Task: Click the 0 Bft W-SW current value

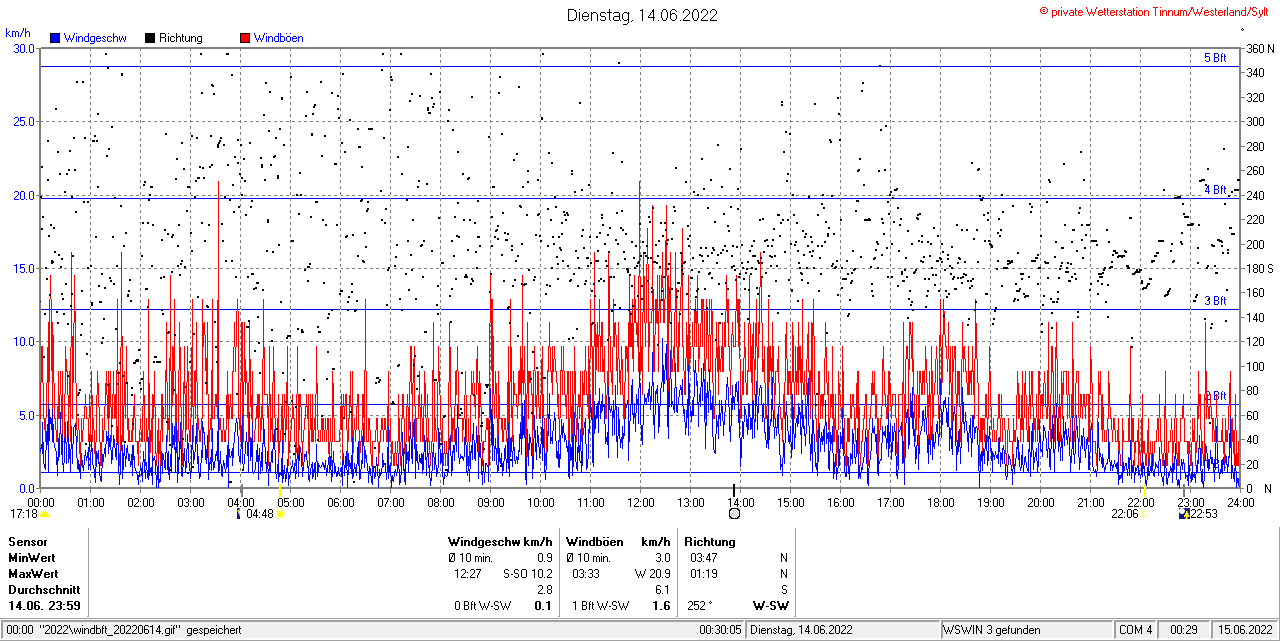Action: tap(483, 606)
